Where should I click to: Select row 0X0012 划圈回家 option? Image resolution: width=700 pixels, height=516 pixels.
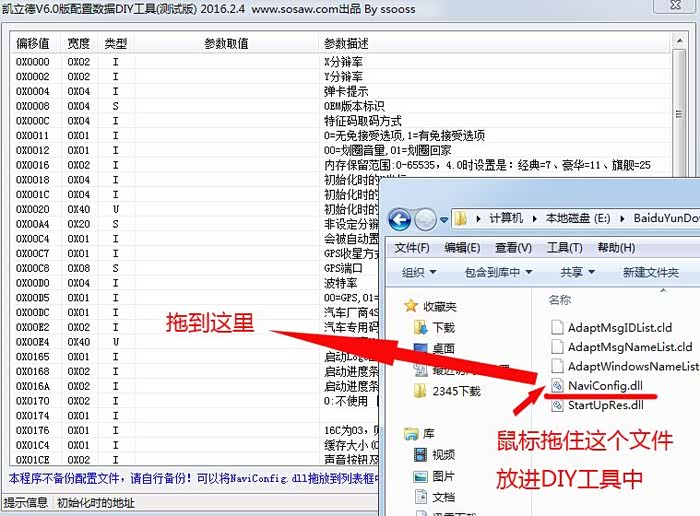coord(340,150)
